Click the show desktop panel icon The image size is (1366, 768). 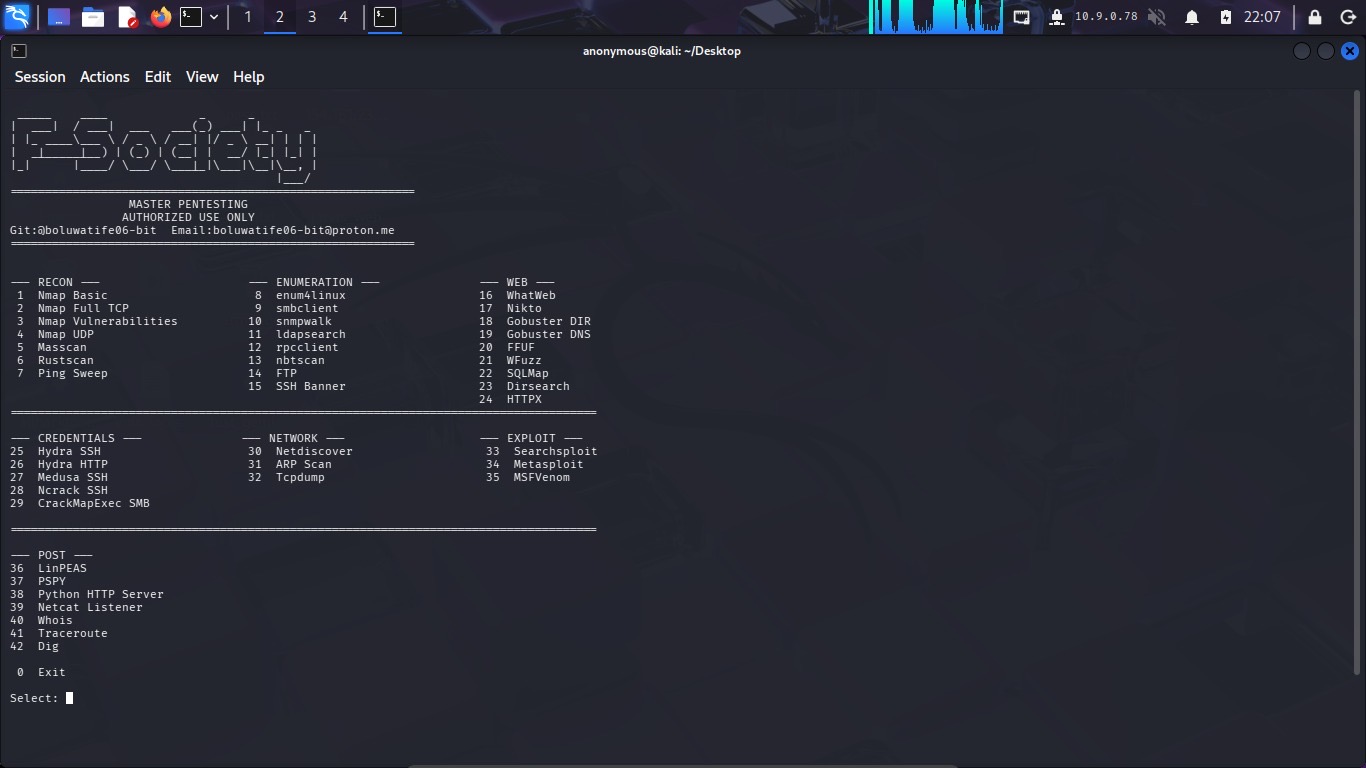tap(59, 17)
